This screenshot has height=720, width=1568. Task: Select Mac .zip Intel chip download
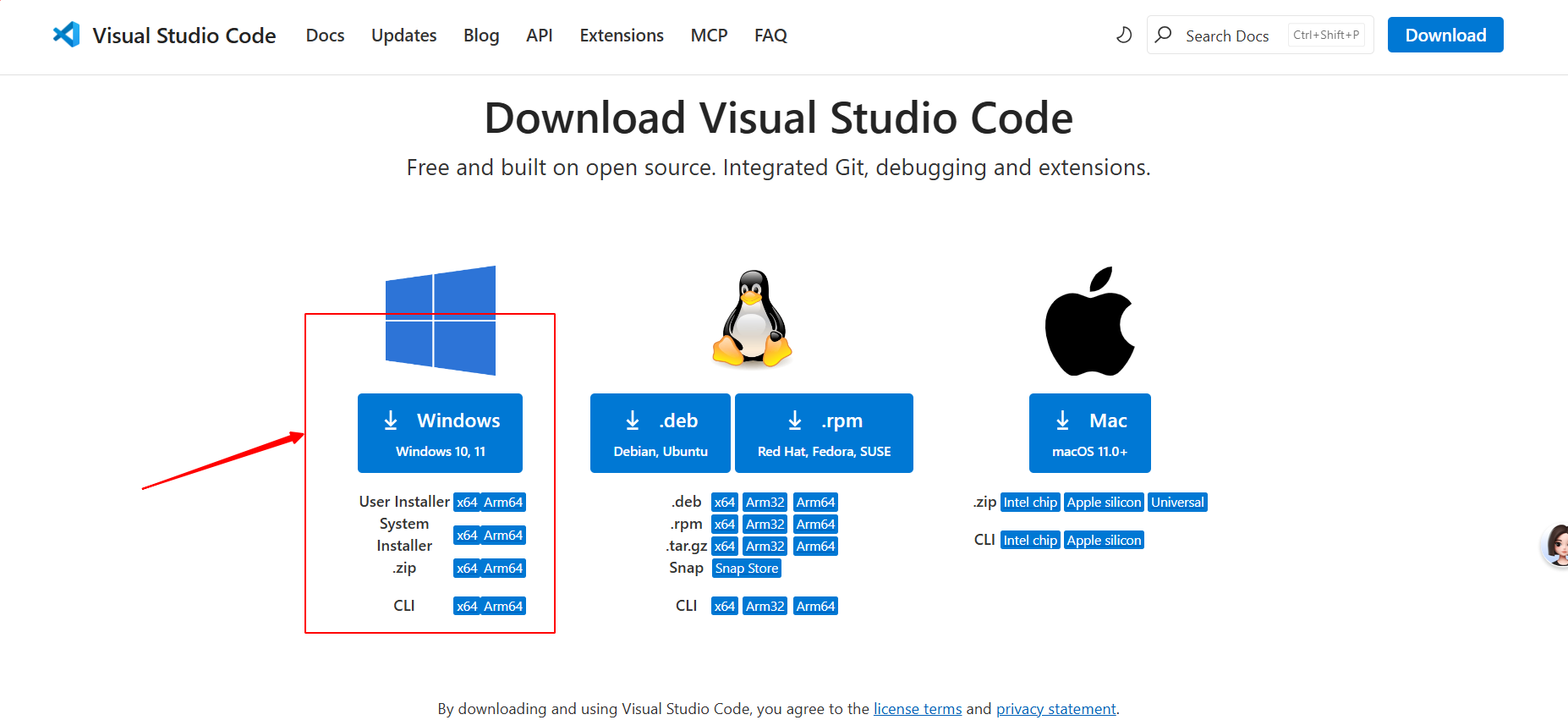pyautogui.click(x=1030, y=503)
